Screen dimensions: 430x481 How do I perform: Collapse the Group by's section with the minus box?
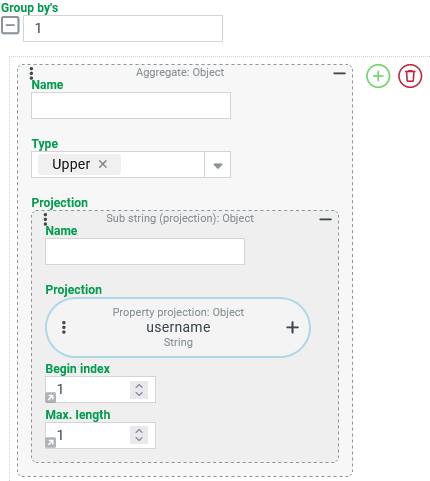(x=10, y=25)
